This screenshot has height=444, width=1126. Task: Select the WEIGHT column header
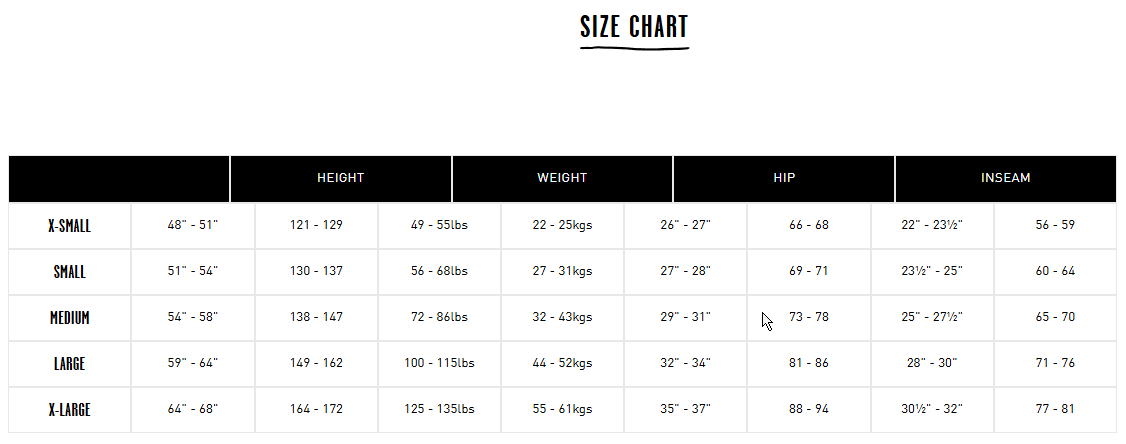point(562,178)
